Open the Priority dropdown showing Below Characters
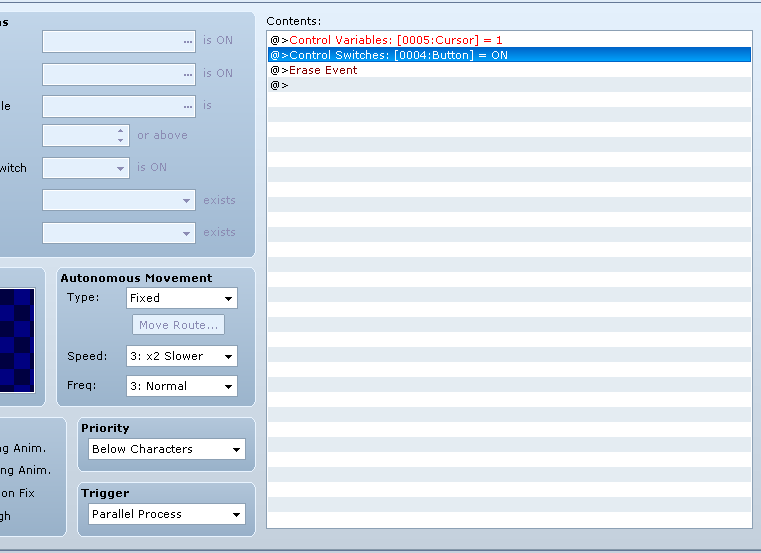Image resolution: width=761 pixels, height=553 pixels. click(166, 449)
